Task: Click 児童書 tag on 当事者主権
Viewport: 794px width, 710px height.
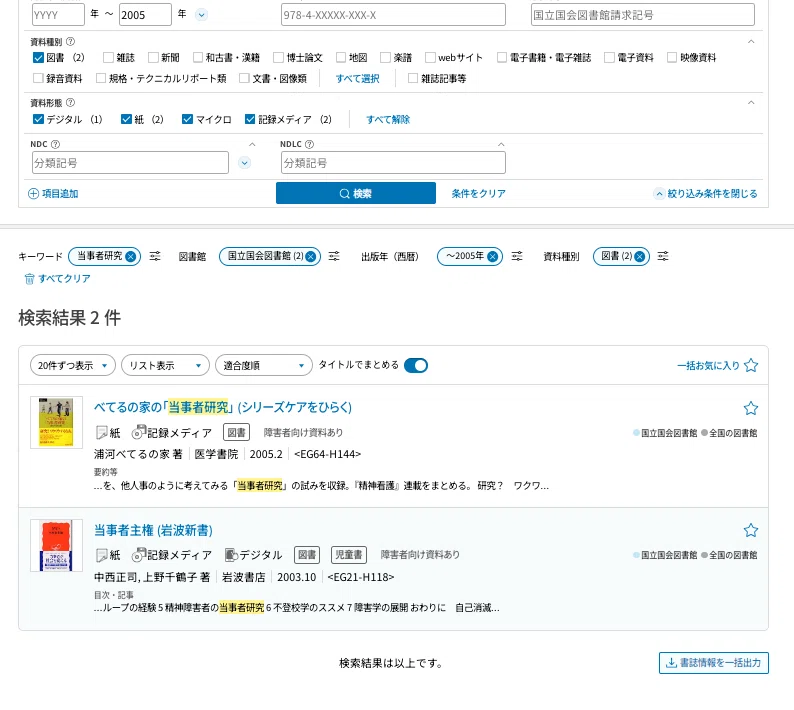Action: 349,555
